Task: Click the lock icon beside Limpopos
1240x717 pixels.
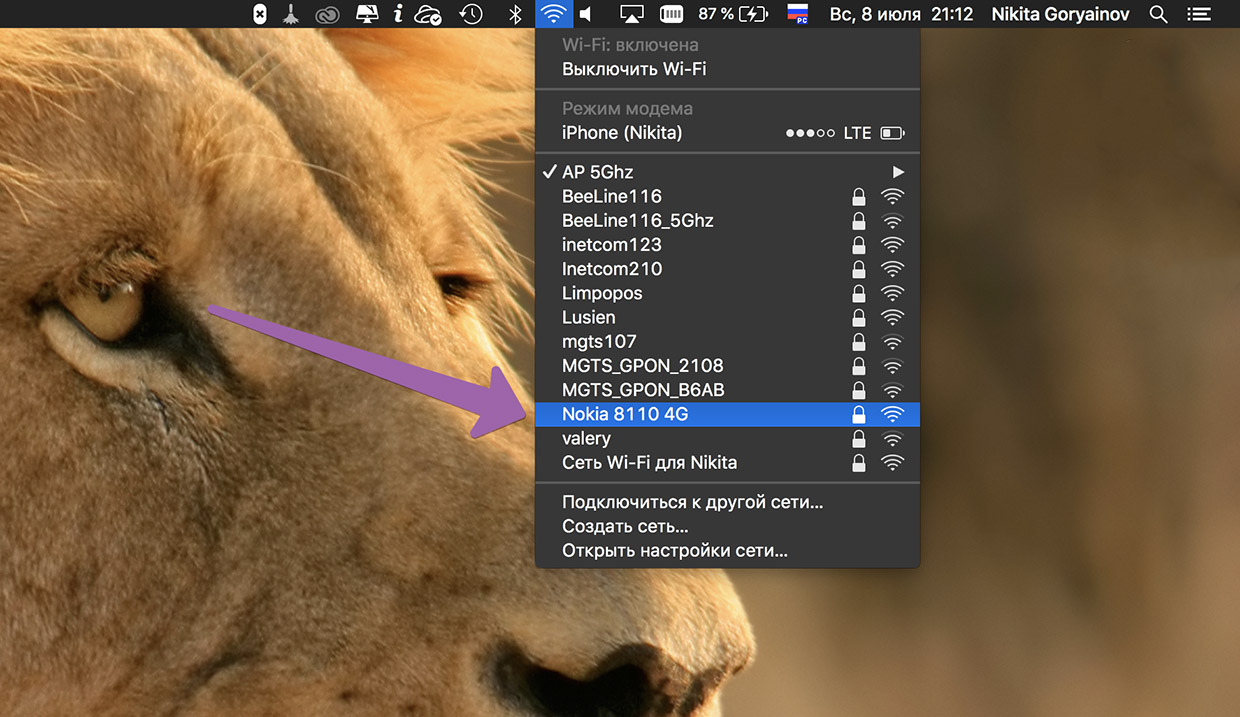Action: click(858, 293)
